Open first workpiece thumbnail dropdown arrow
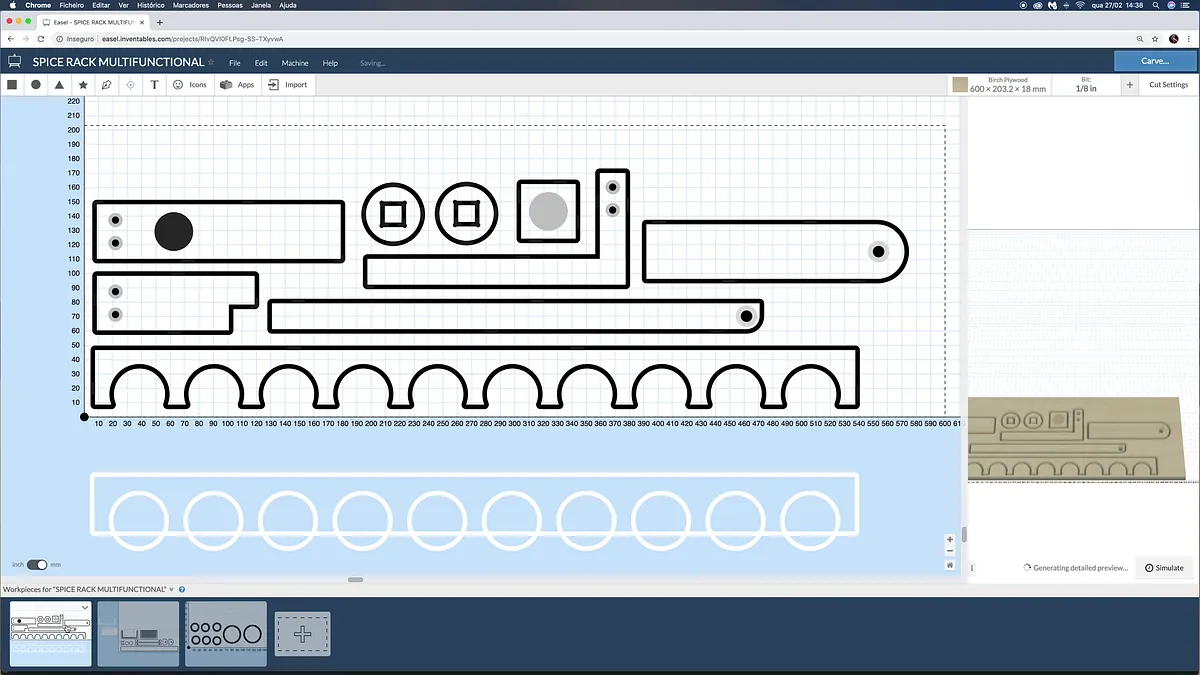Viewport: 1200px width, 675px height. point(84,607)
